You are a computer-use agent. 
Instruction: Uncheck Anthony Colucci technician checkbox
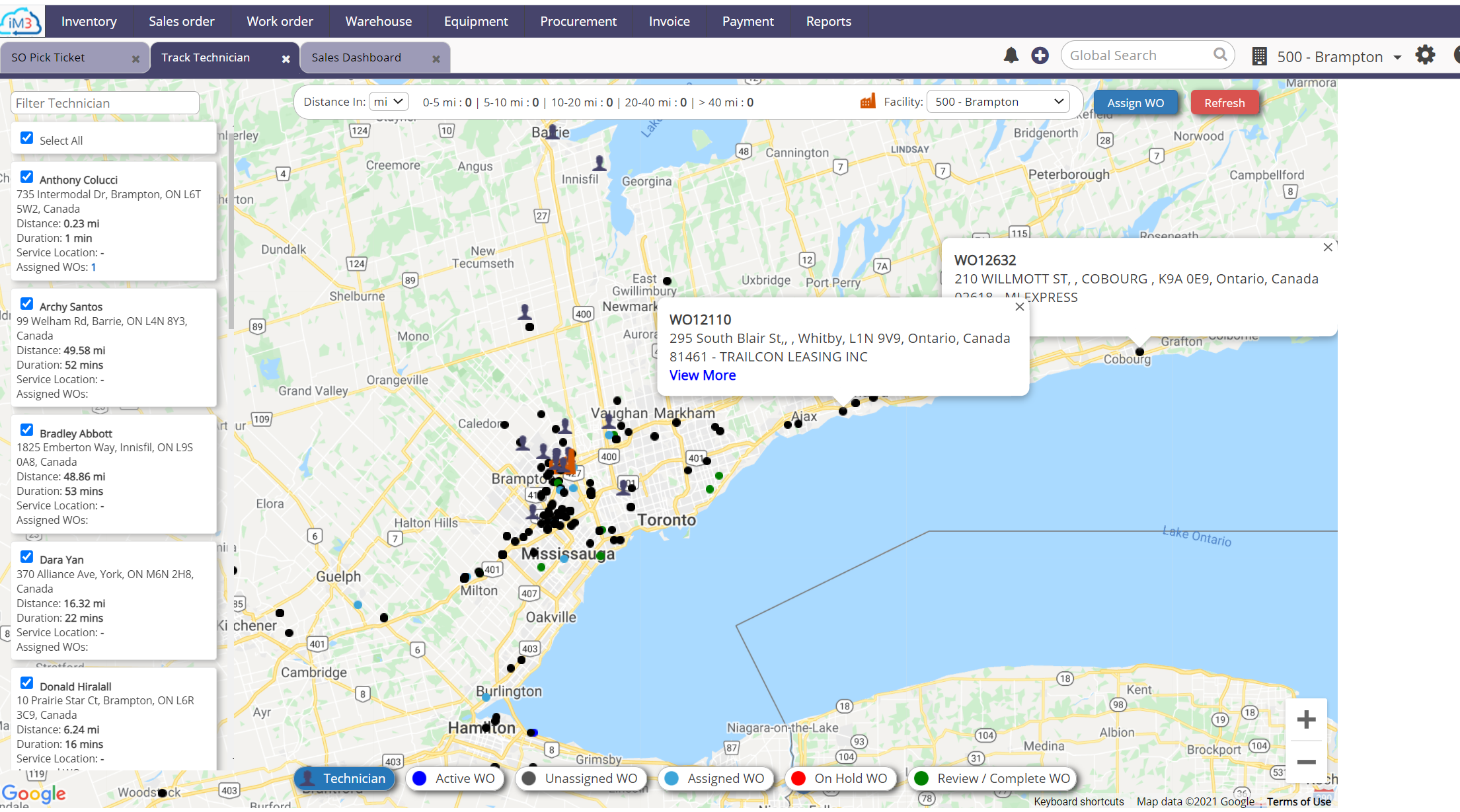tap(27, 177)
